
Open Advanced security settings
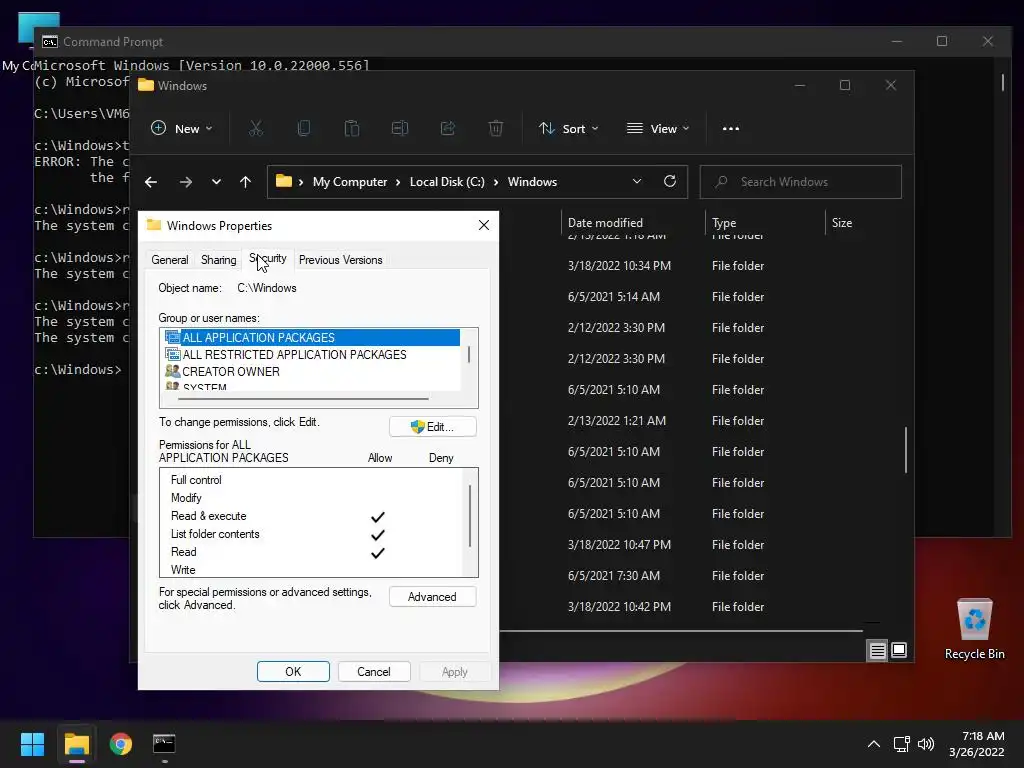click(432, 597)
